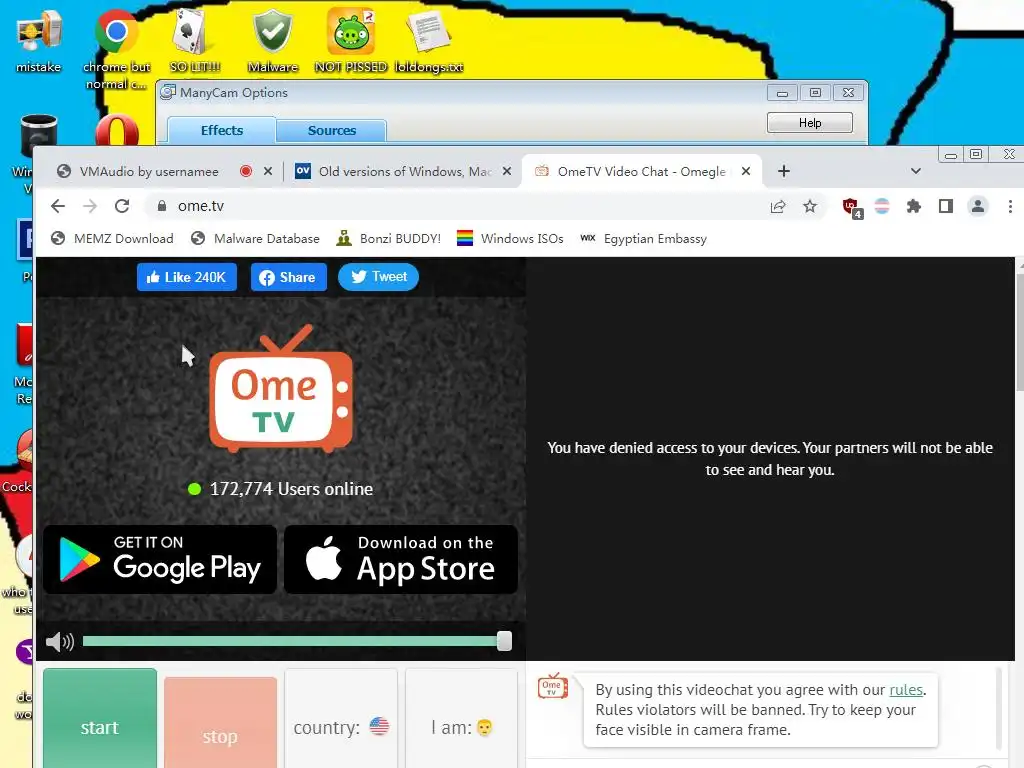Switch to the Sources tab in ManyCam

332,131
